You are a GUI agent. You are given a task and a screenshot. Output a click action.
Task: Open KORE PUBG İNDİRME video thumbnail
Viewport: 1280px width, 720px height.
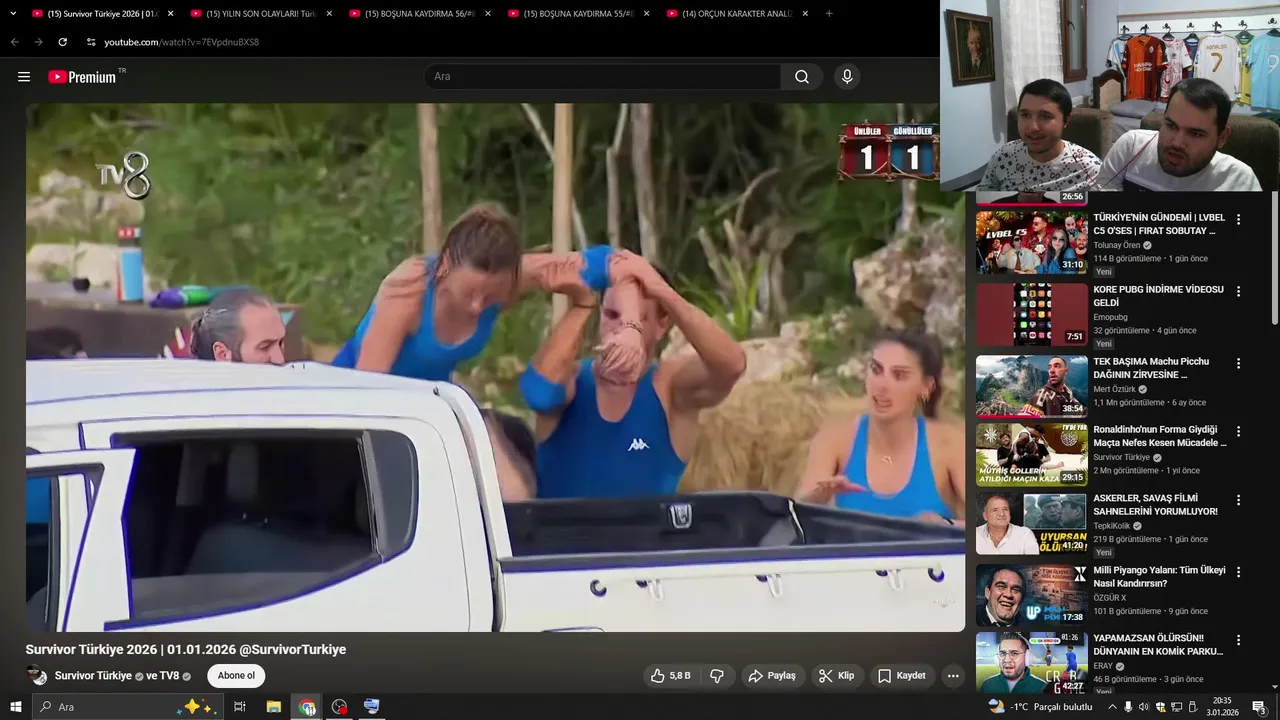coord(1032,314)
